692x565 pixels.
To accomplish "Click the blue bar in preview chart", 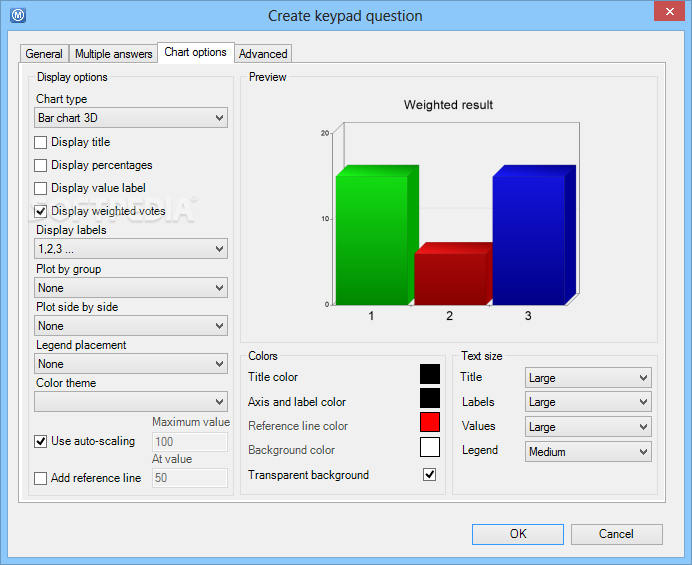I will 534,235.
